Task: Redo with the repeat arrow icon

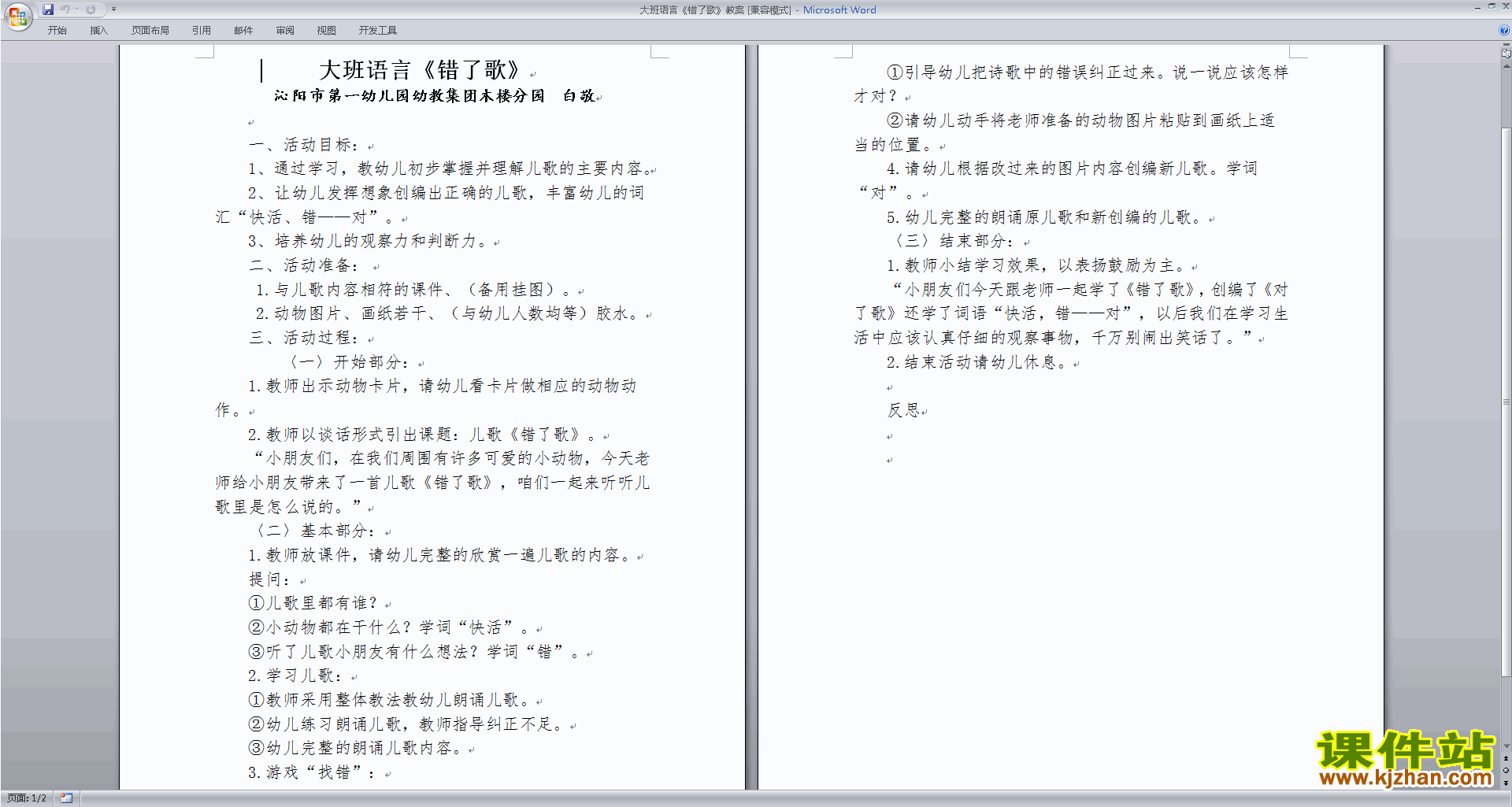Action: pyautogui.click(x=91, y=9)
